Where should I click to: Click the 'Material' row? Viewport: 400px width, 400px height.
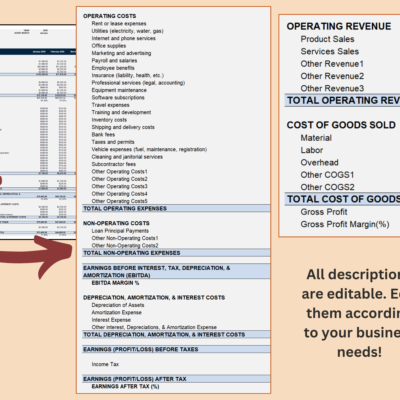point(316,138)
